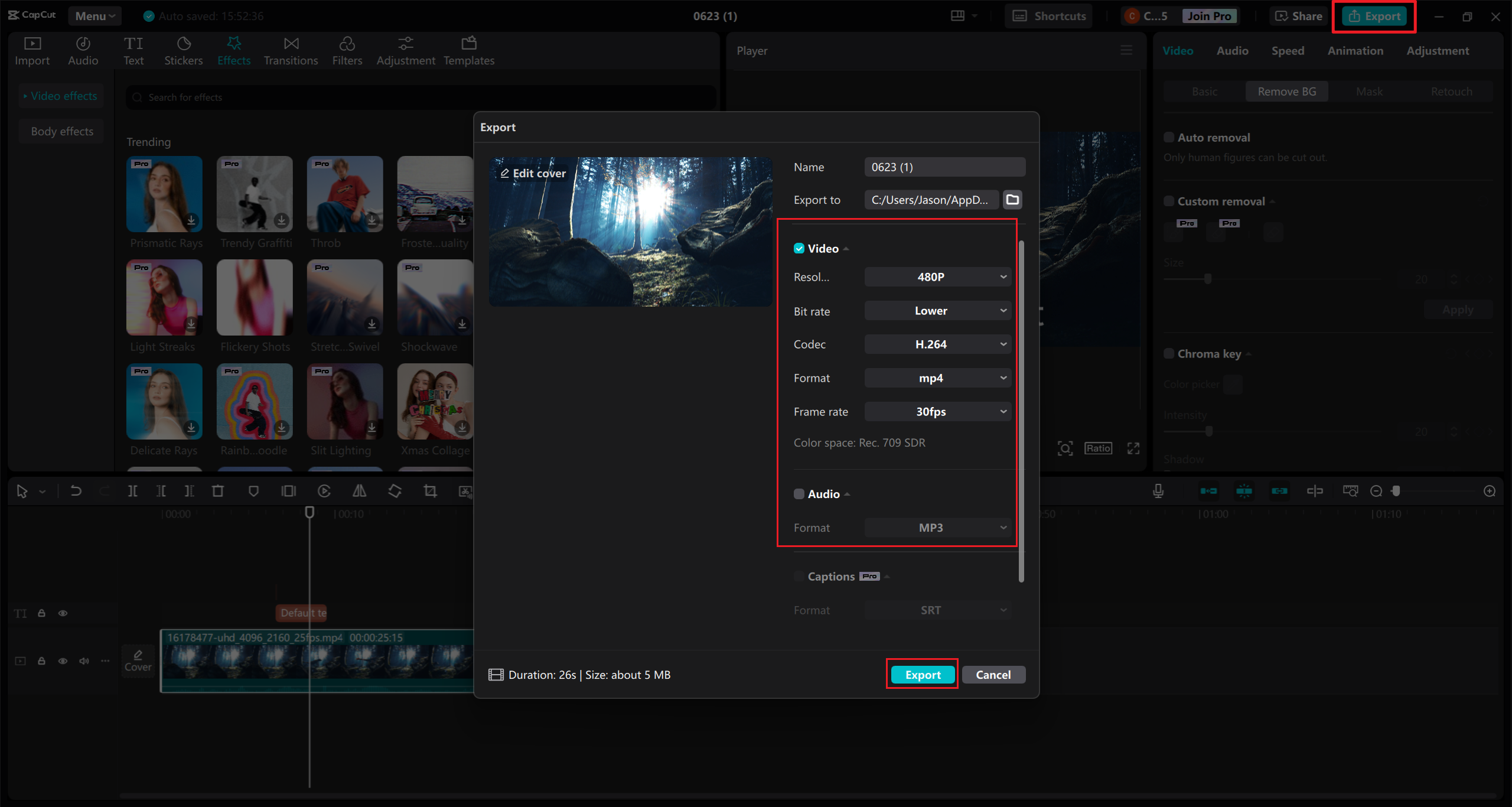This screenshot has height=807, width=1512.
Task: Uncheck the Video export checkbox
Action: coord(799,249)
